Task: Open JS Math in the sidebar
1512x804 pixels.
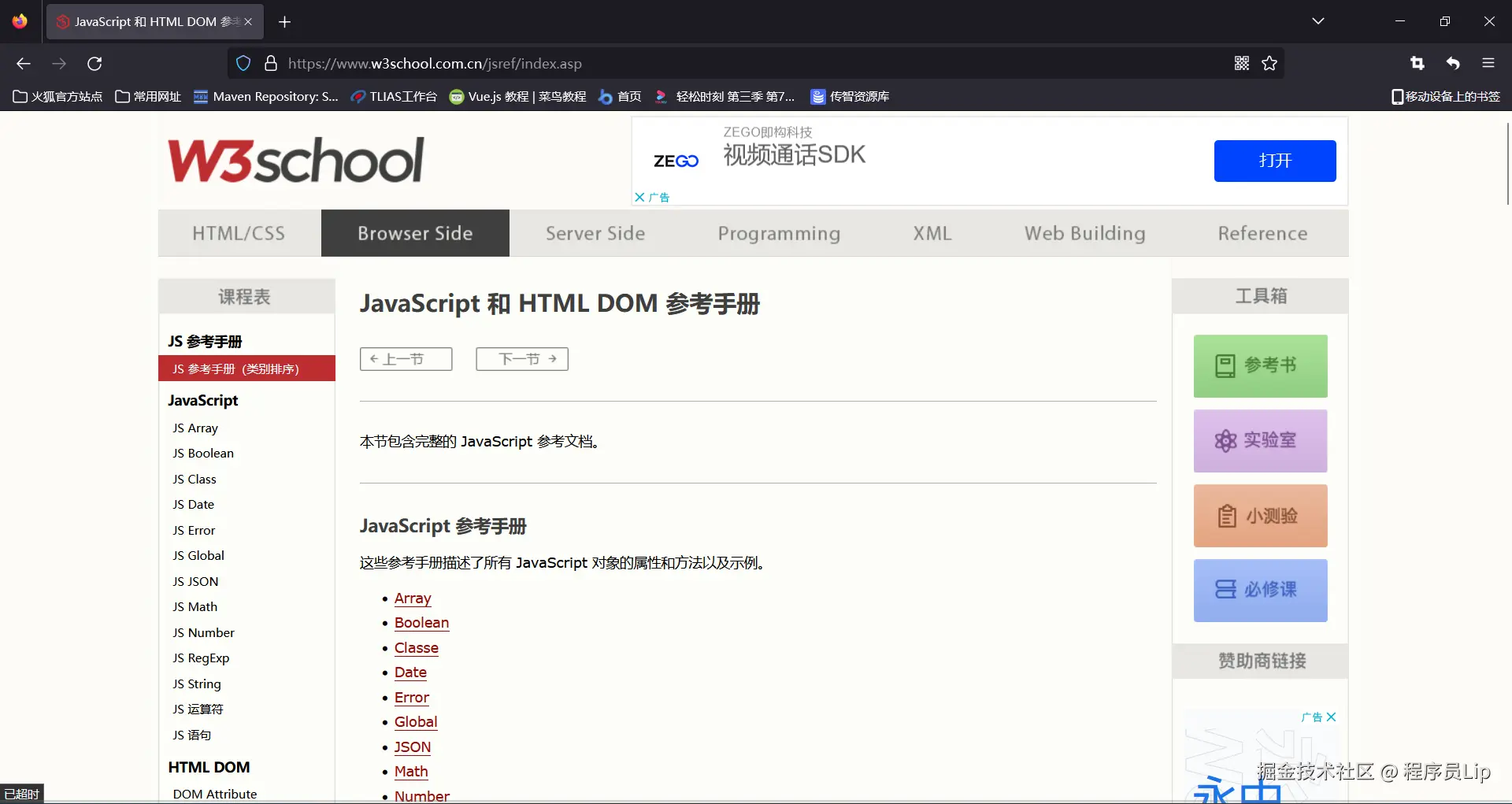Action: [x=195, y=607]
